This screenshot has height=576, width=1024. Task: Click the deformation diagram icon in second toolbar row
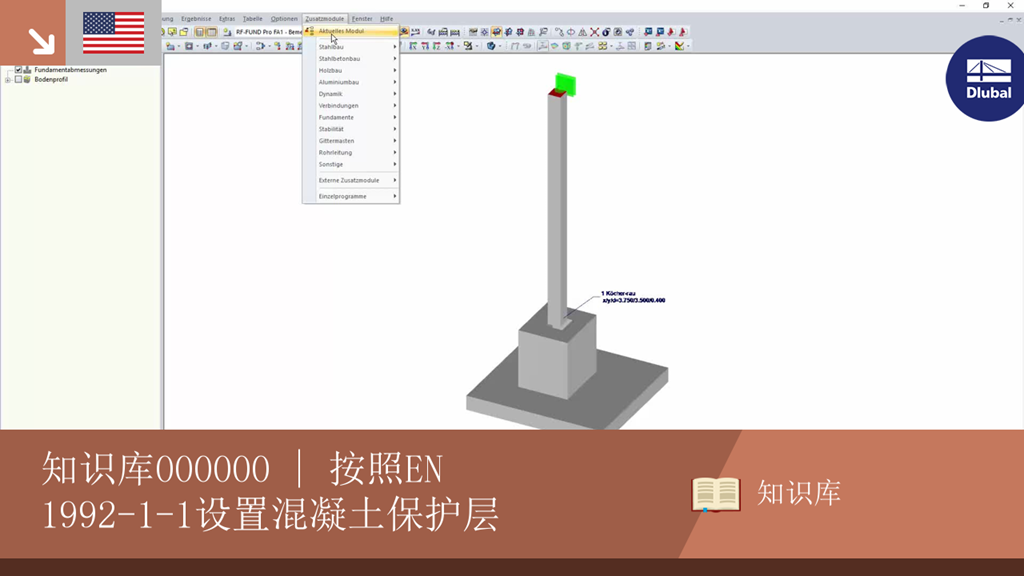point(542,46)
